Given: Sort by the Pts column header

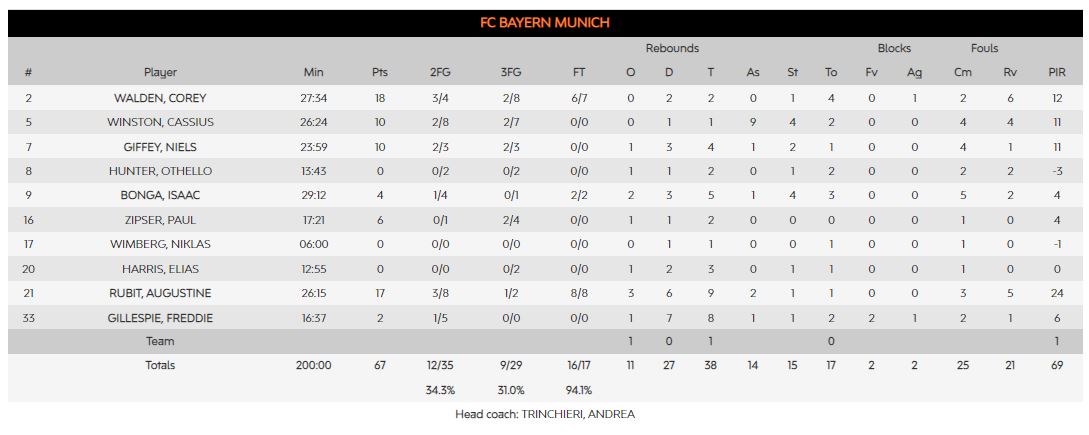Looking at the screenshot, I should 379,72.
